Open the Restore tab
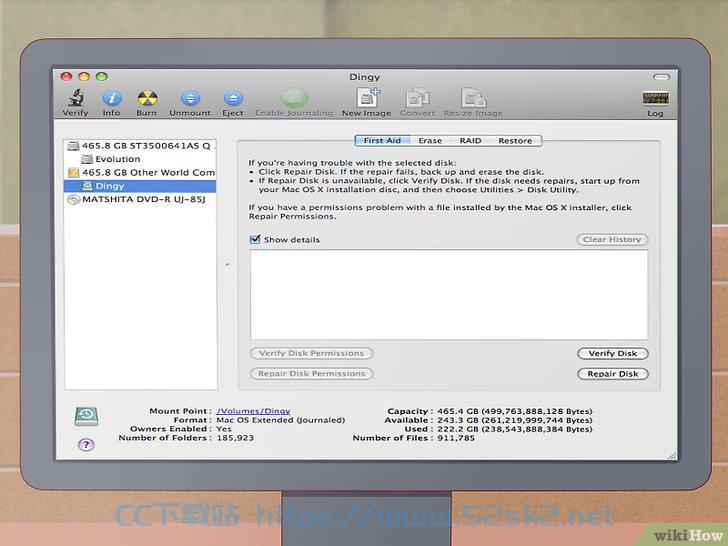The width and height of the screenshot is (728, 546). pyautogui.click(x=515, y=141)
